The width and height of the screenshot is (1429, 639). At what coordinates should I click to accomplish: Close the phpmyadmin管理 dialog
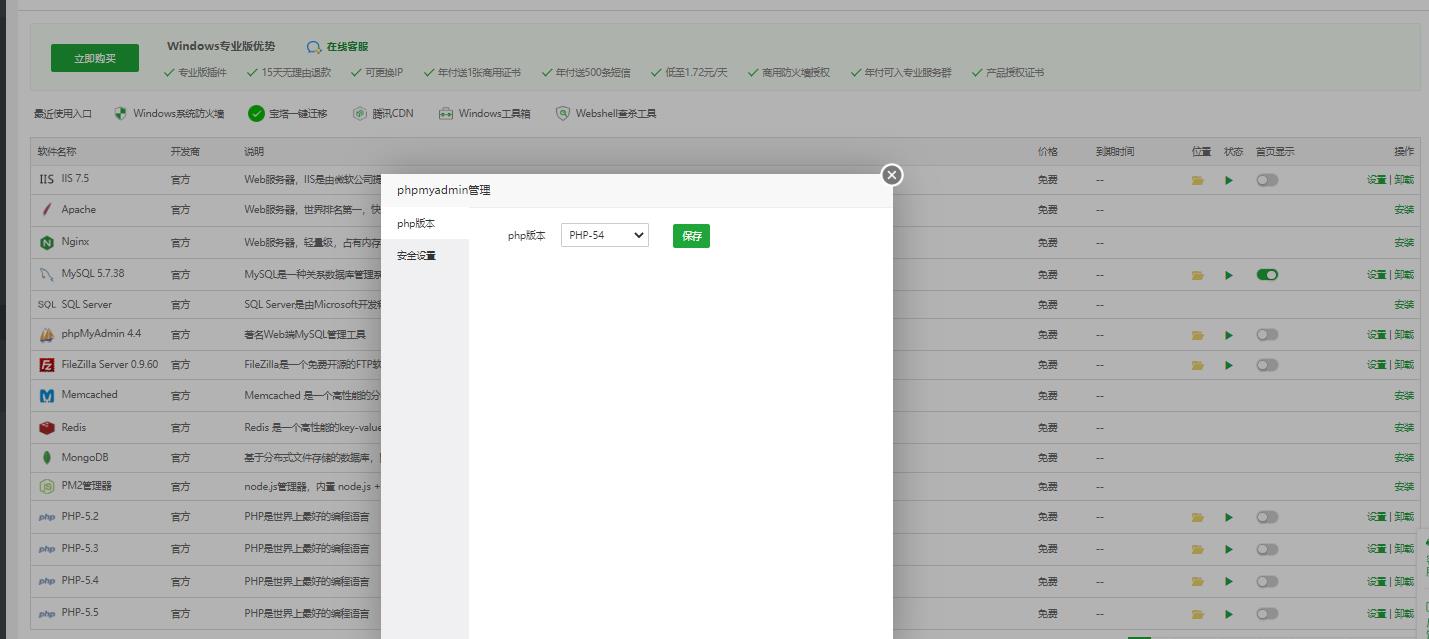[892, 175]
